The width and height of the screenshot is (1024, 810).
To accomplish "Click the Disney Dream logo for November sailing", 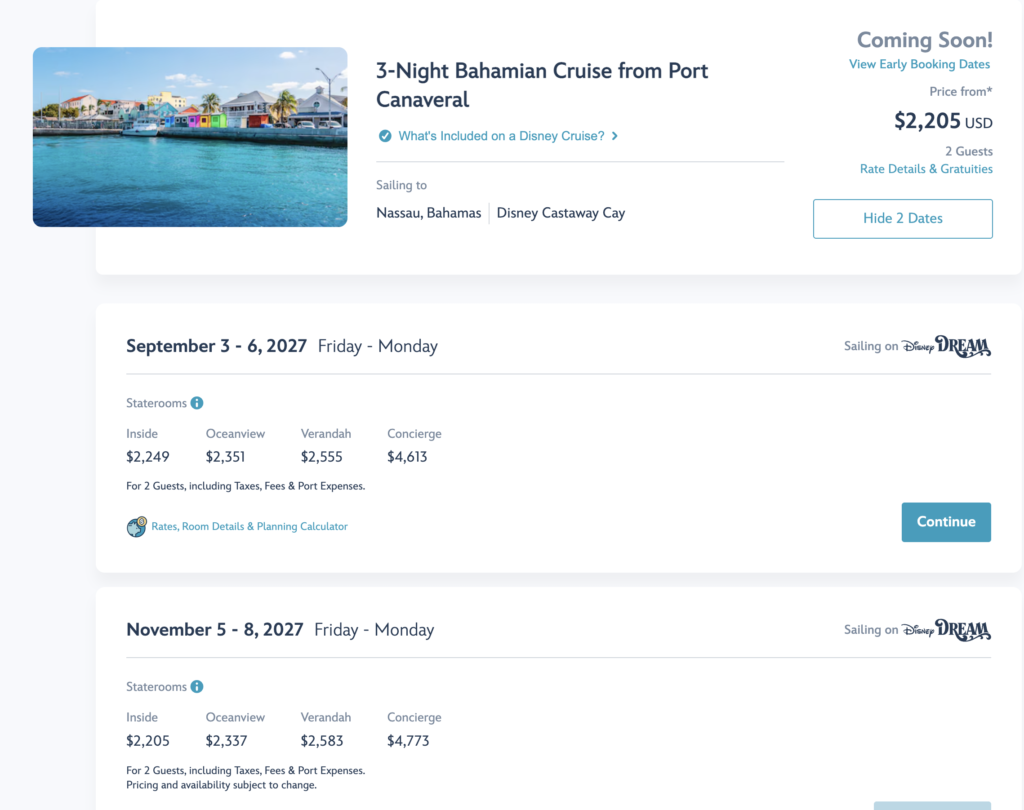I will point(946,630).
